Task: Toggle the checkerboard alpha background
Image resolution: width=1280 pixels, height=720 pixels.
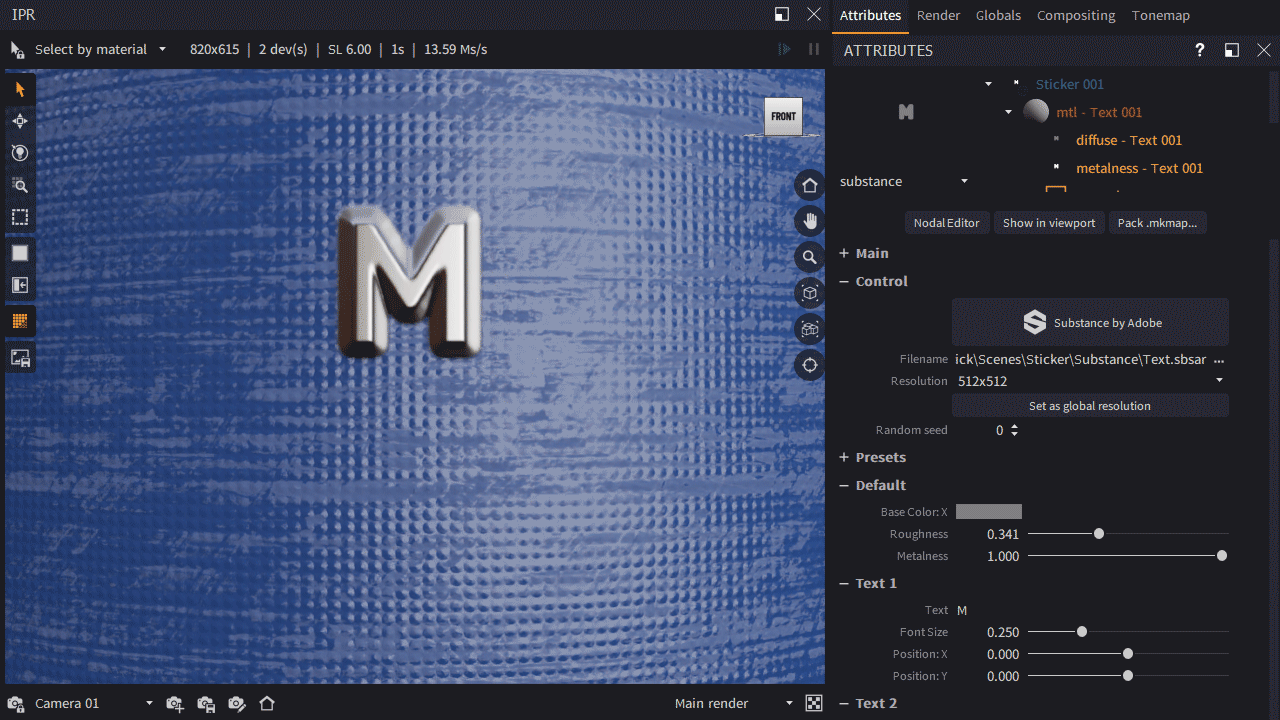Action: 814,704
